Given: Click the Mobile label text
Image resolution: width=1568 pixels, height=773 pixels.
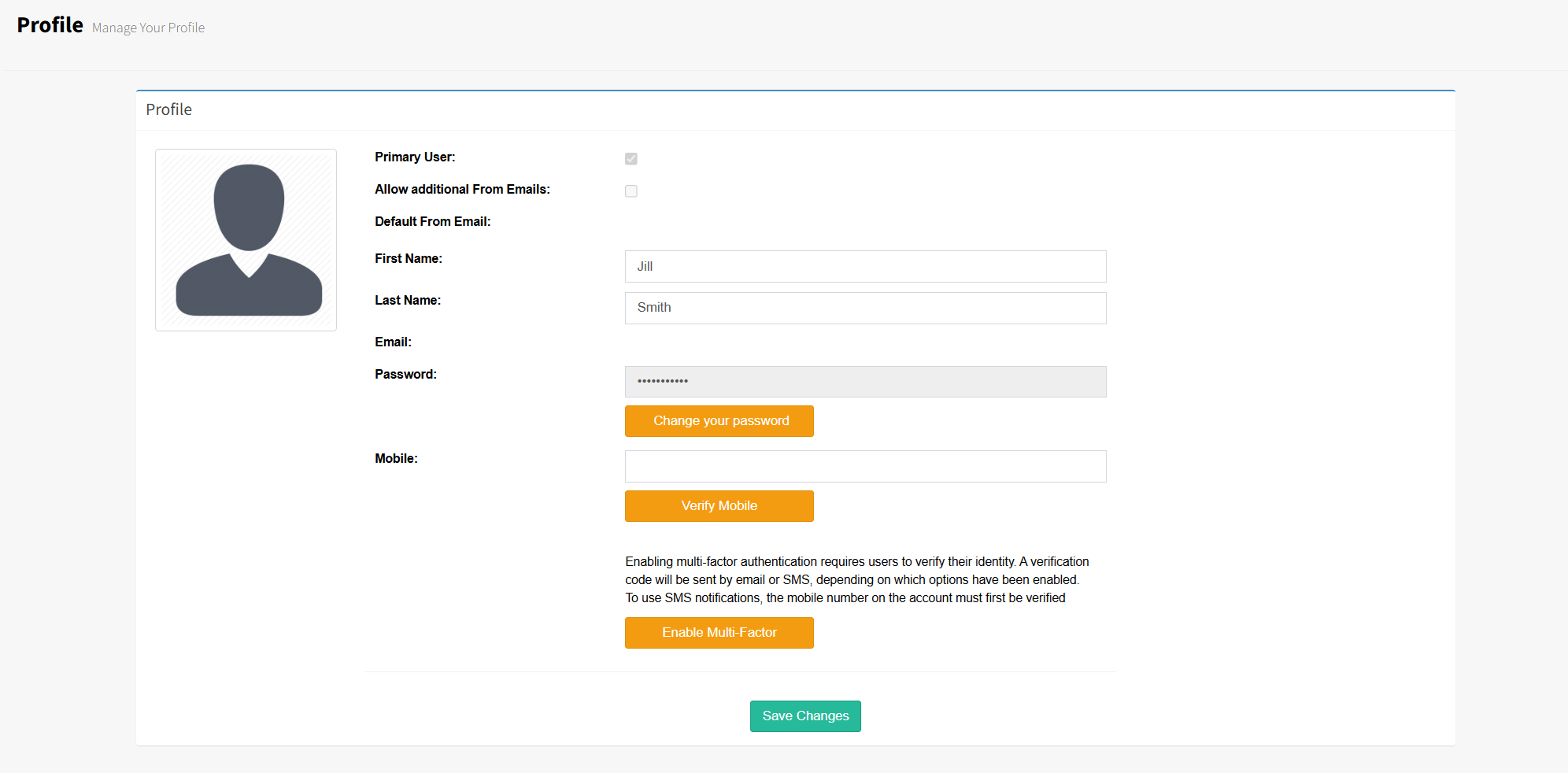Looking at the screenshot, I should pyautogui.click(x=396, y=458).
